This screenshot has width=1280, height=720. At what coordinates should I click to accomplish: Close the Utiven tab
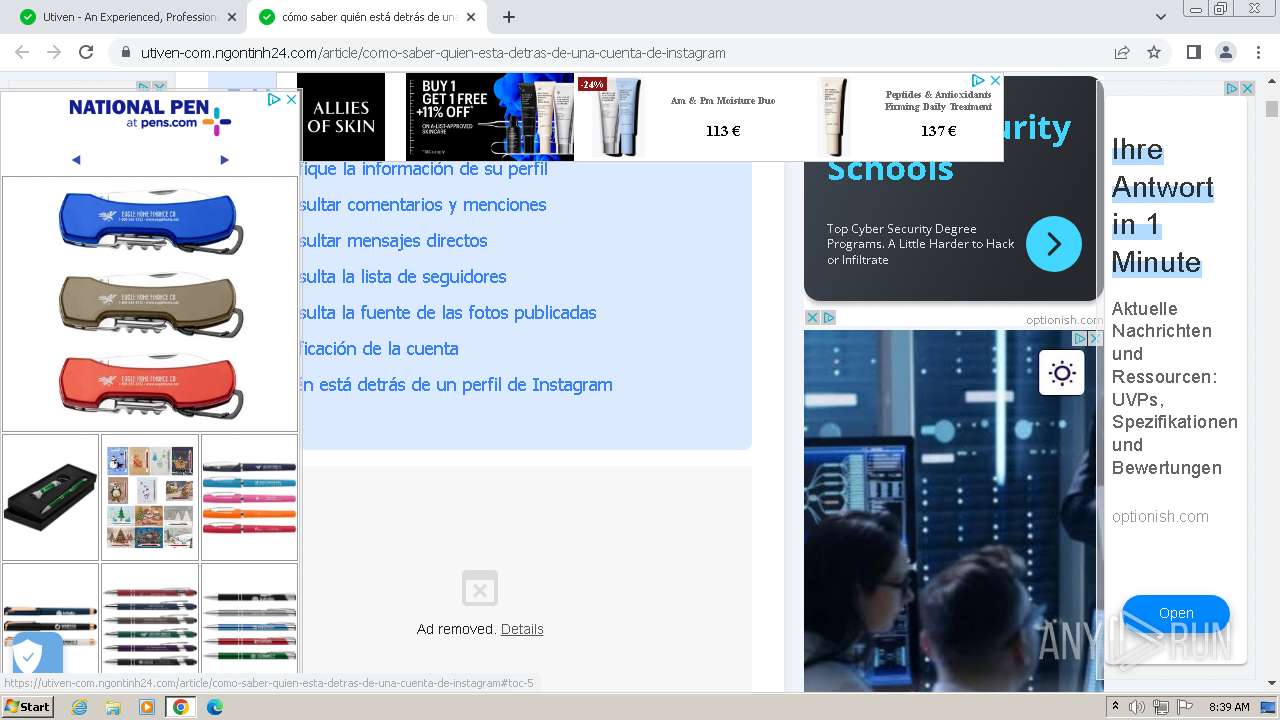(232, 17)
